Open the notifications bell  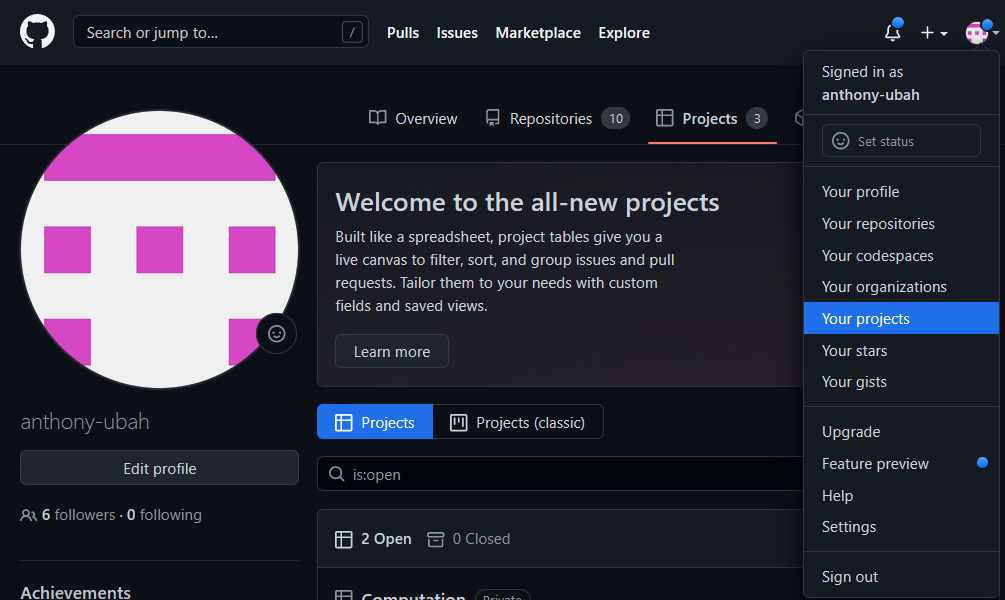click(892, 33)
